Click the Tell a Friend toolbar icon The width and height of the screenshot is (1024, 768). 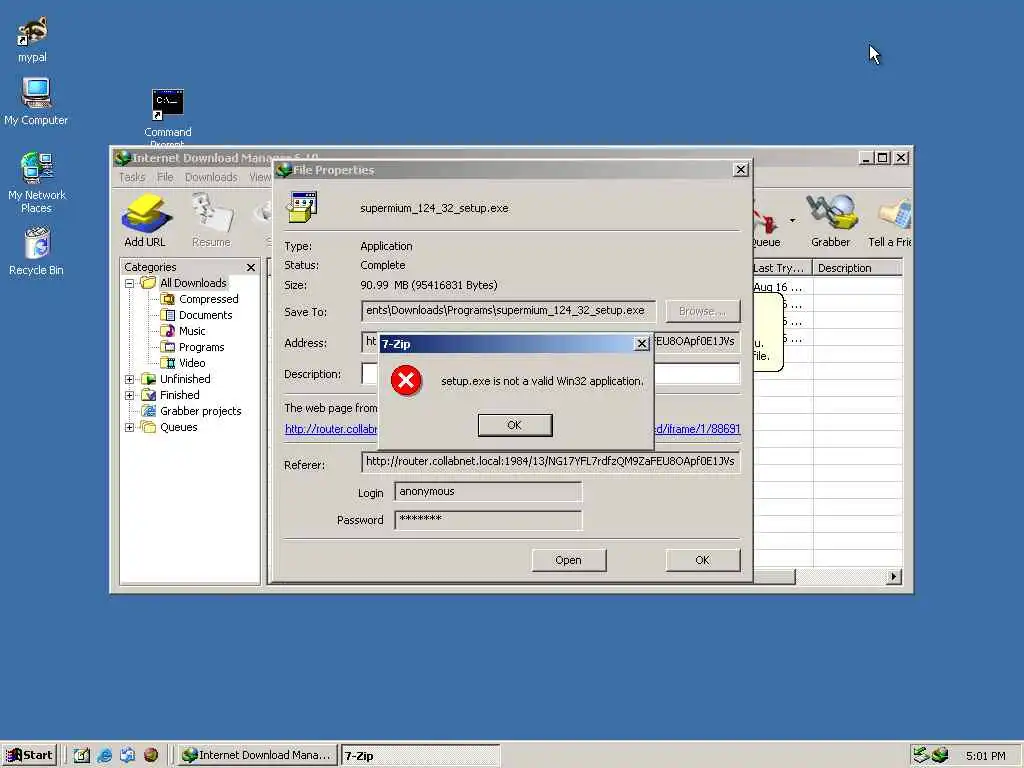(889, 220)
